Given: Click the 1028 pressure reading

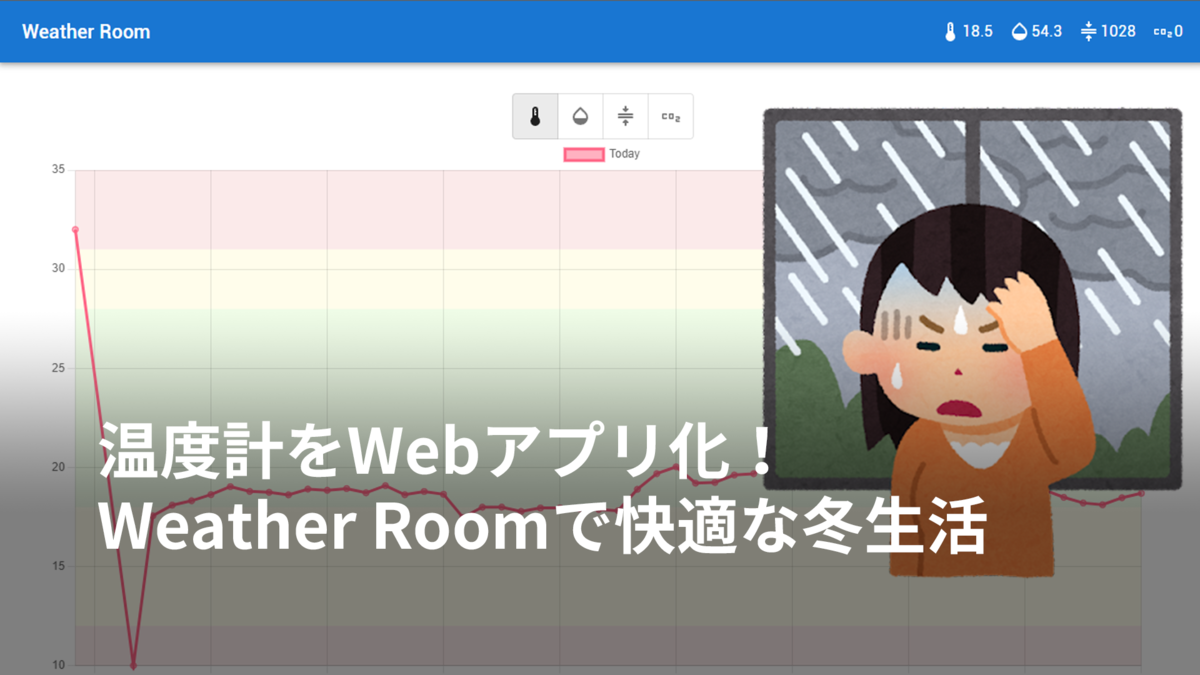Looking at the screenshot, I should [1118, 32].
